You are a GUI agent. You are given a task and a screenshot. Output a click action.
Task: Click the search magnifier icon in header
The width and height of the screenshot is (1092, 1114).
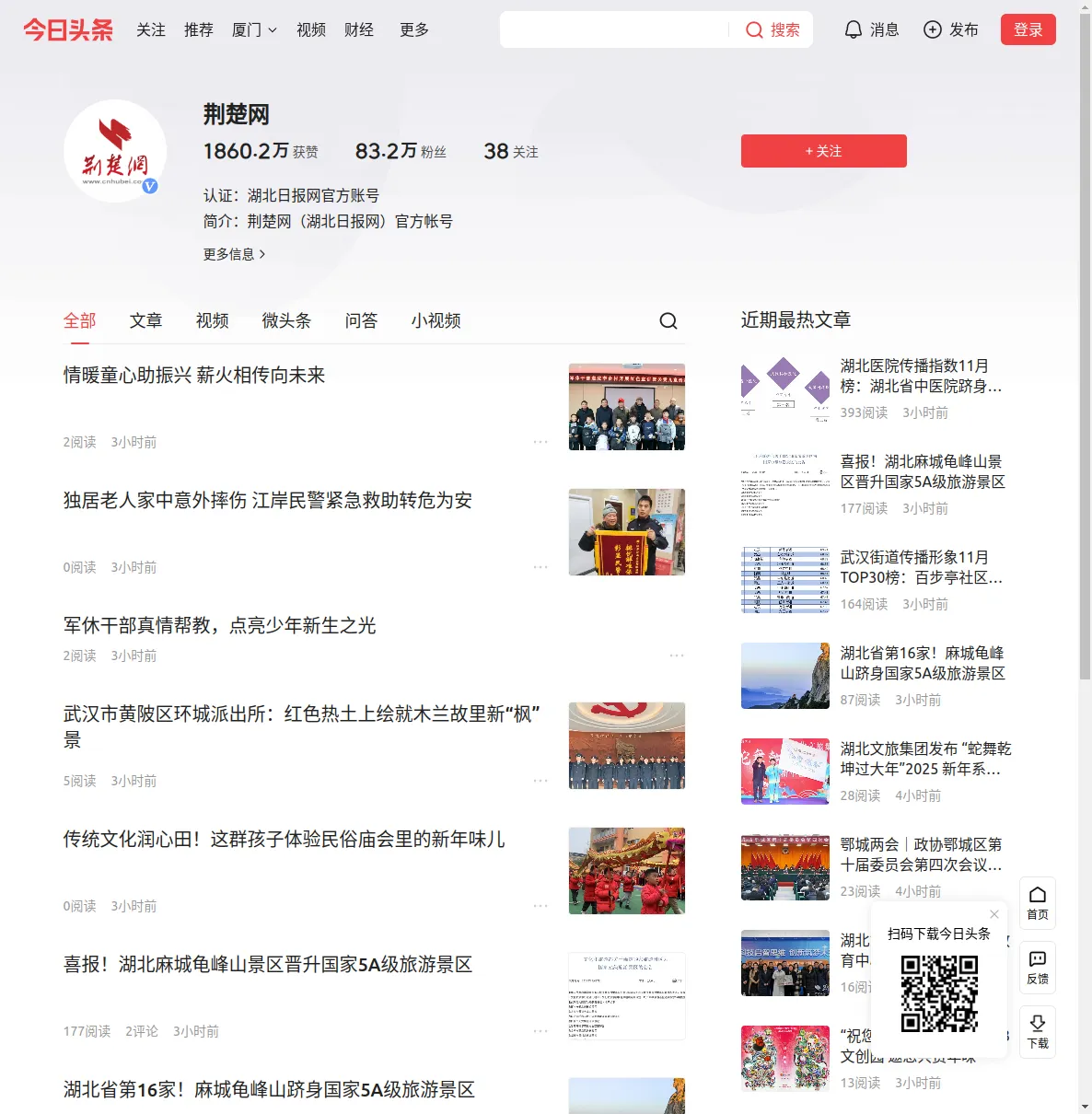(754, 30)
